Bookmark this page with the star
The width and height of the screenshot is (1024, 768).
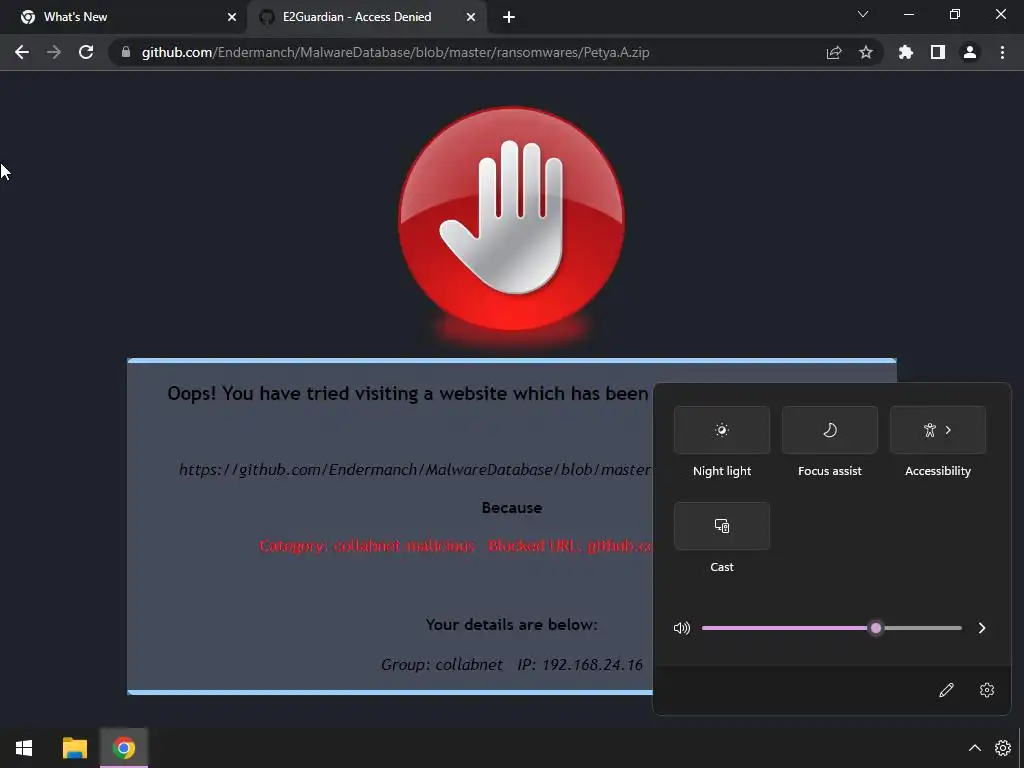pos(866,52)
